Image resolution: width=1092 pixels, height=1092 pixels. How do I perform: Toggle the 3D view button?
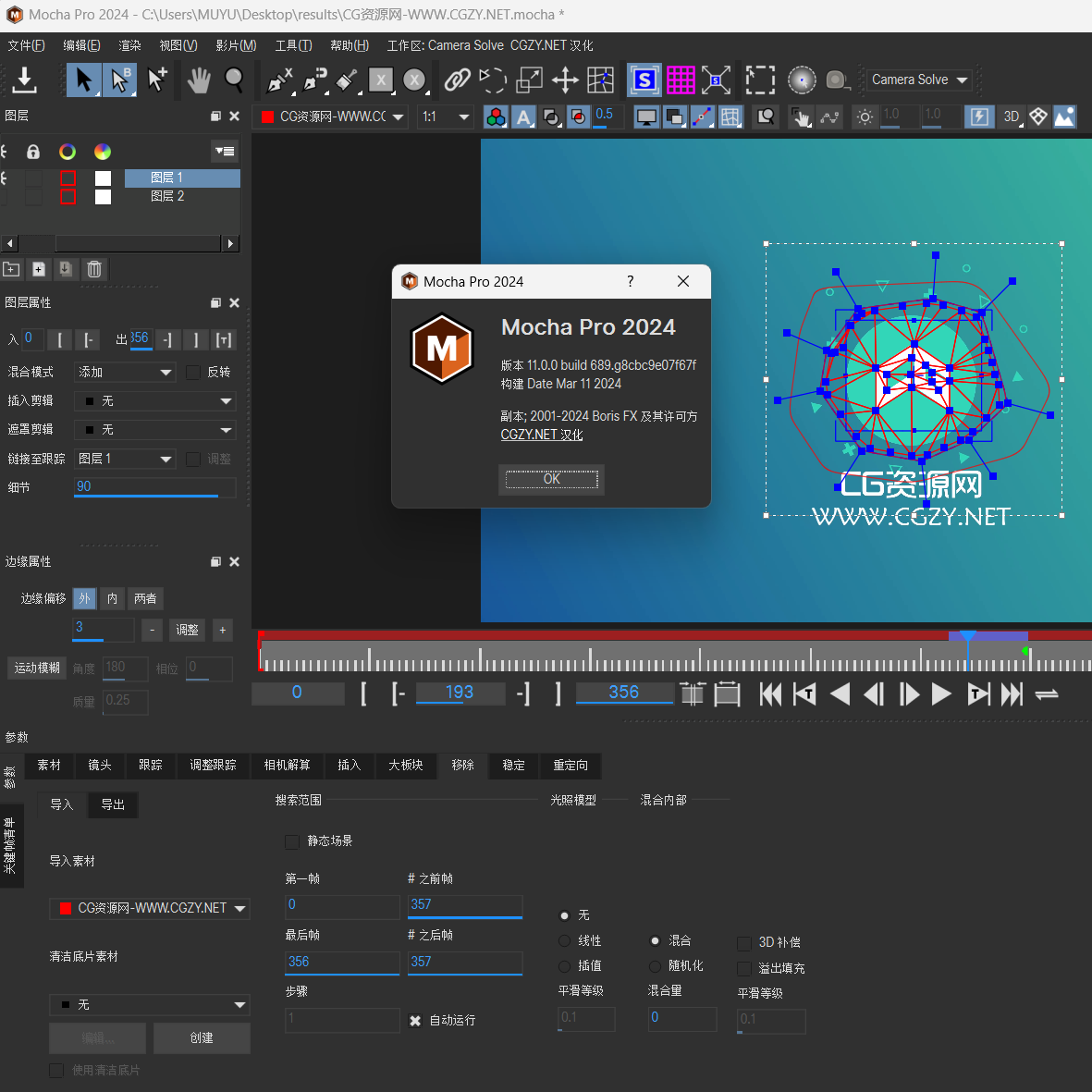click(x=1012, y=117)
